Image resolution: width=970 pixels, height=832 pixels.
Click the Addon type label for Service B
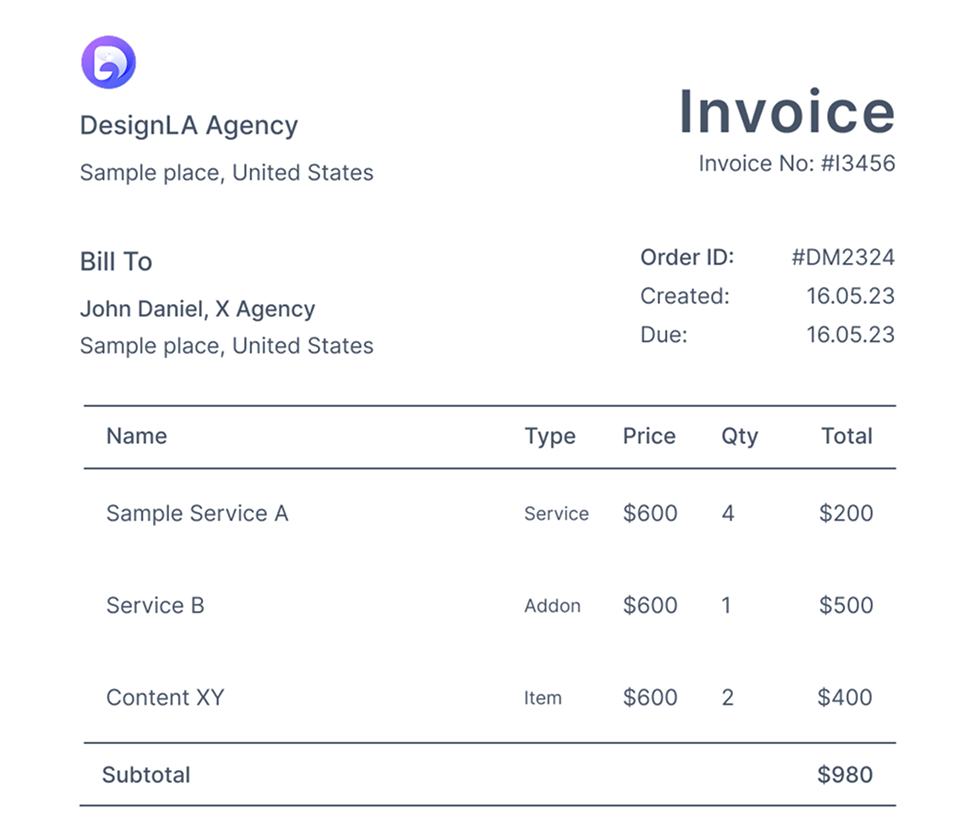[552, 606]
